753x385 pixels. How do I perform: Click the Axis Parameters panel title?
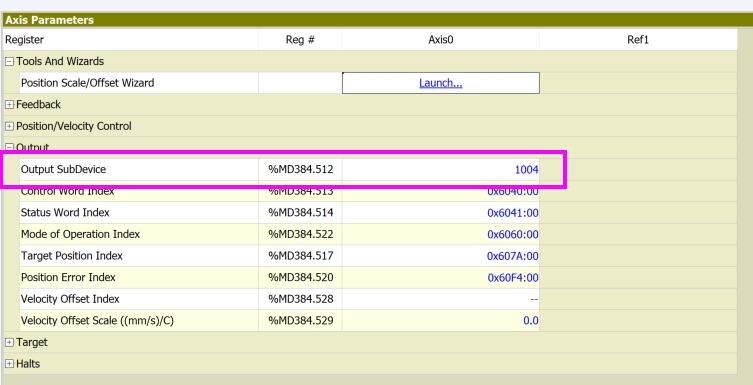point(49,20)
